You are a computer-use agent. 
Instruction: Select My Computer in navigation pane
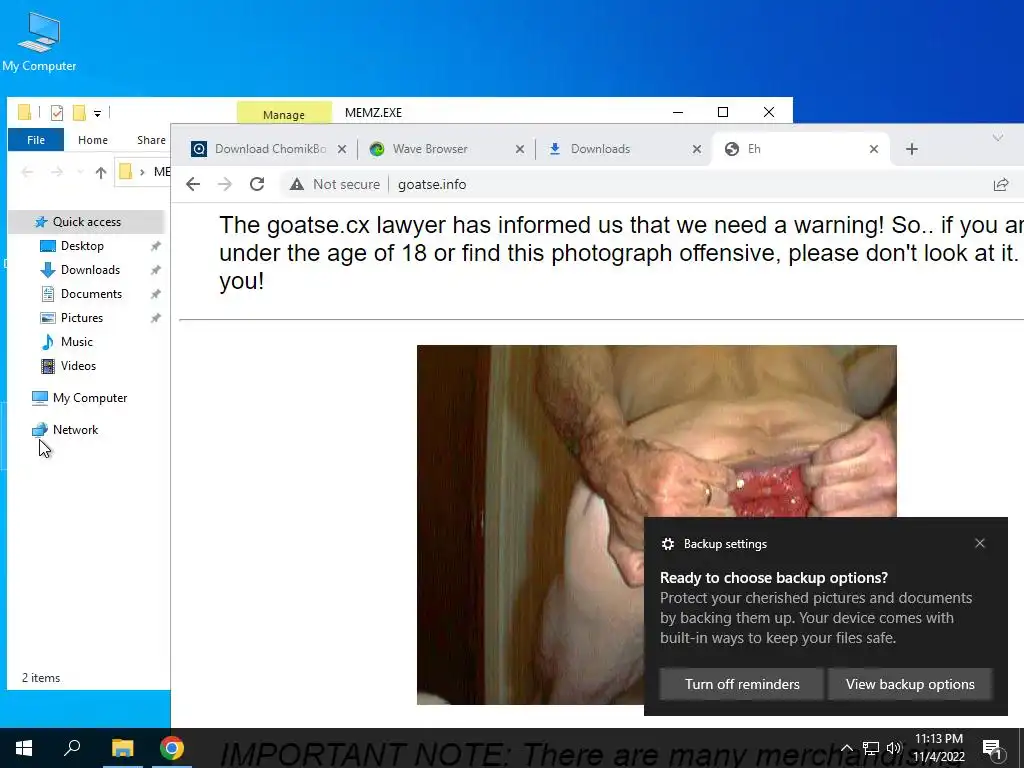tap(89, 398)
